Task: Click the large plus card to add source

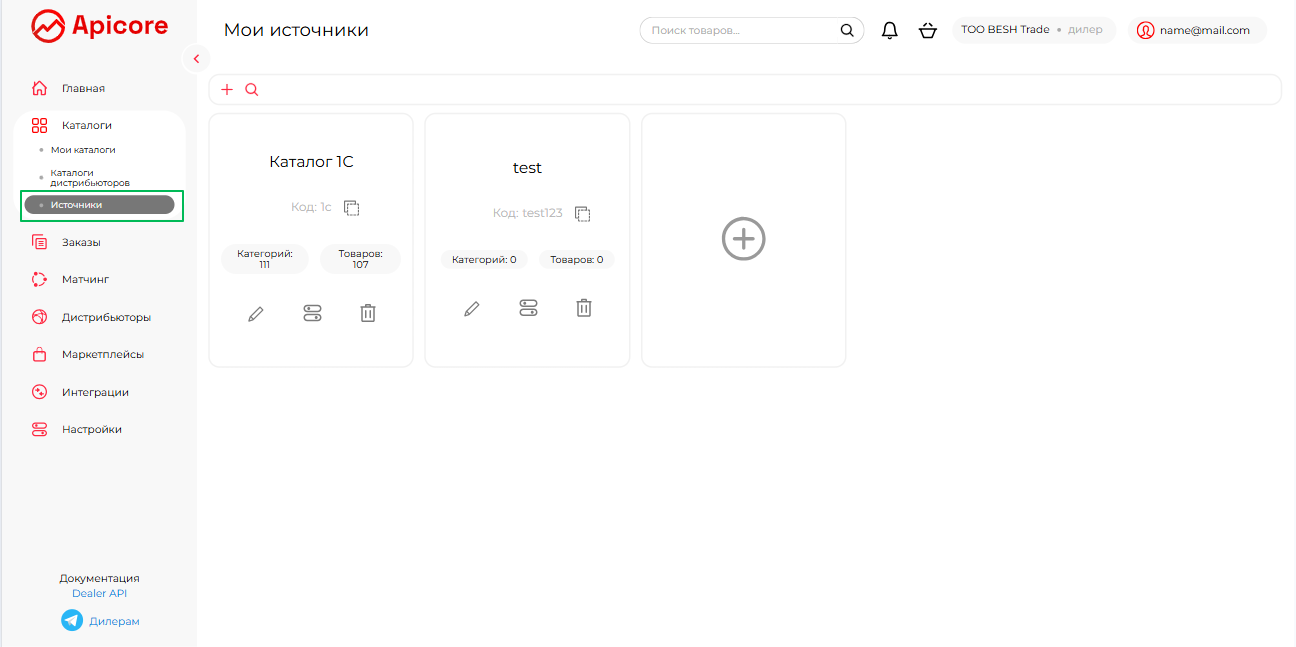Action: click(x=743, y=240)
